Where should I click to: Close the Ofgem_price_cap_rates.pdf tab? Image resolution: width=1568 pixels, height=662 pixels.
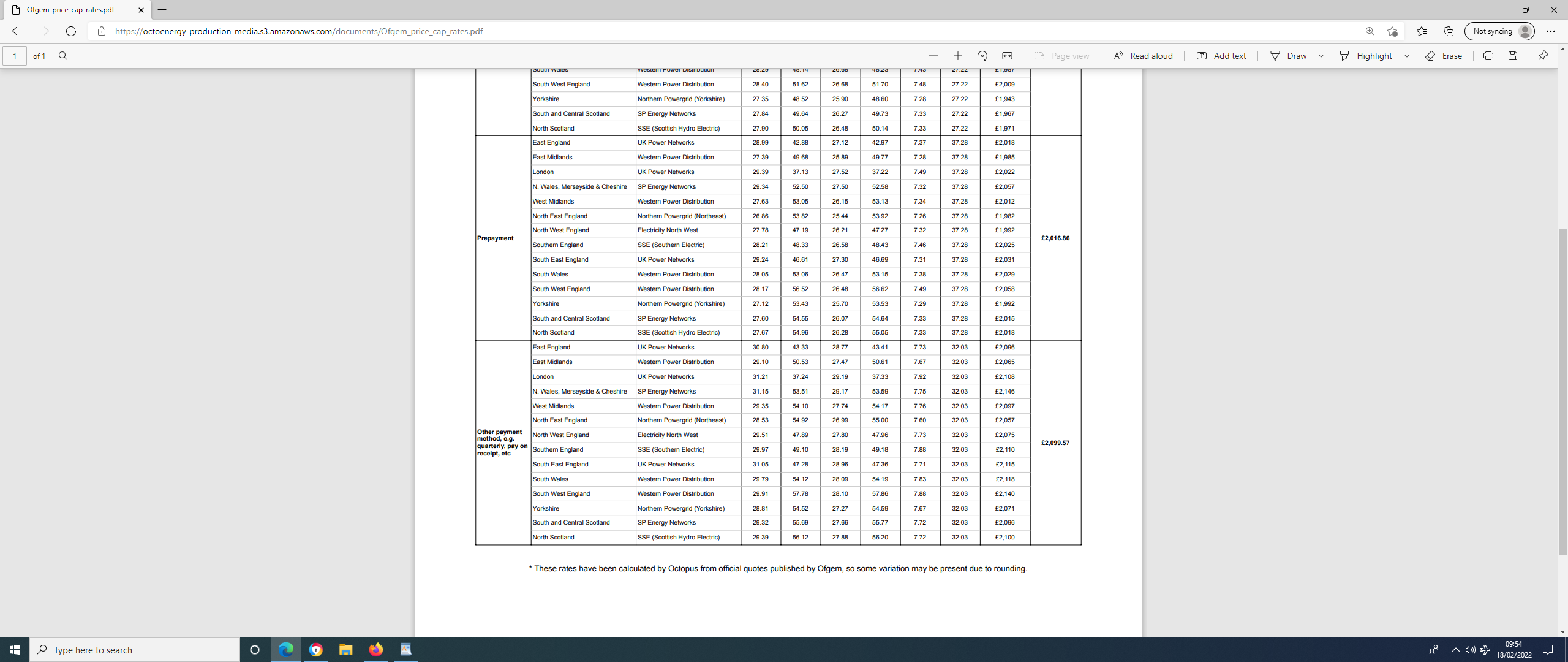[141, 10]
